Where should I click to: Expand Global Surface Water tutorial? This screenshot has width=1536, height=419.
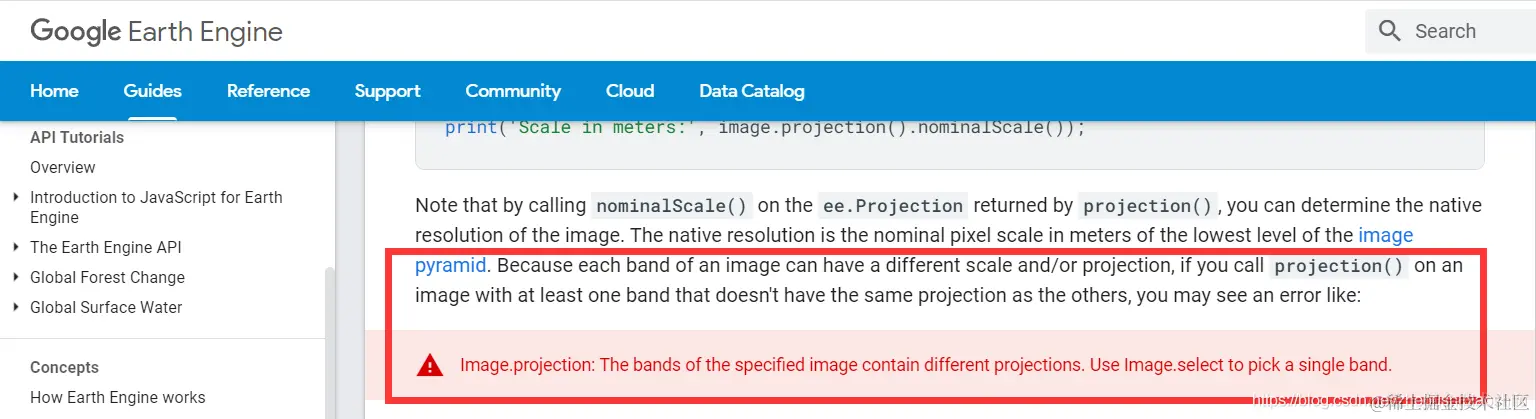(16, 307)
